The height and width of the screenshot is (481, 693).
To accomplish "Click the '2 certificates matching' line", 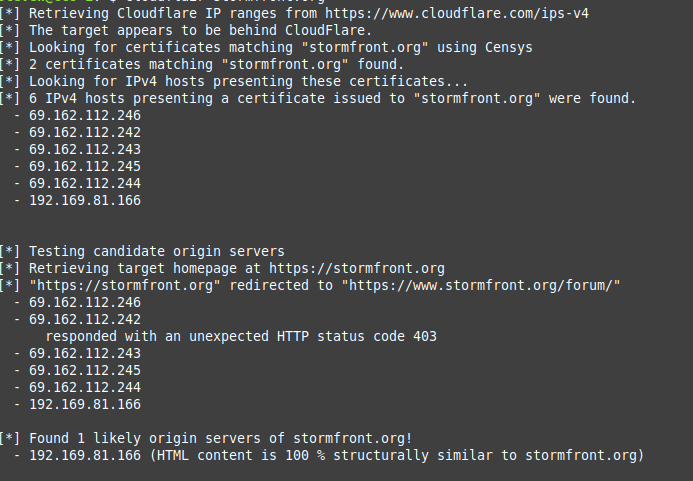I will pyautogui.click(x=202, y=65).
